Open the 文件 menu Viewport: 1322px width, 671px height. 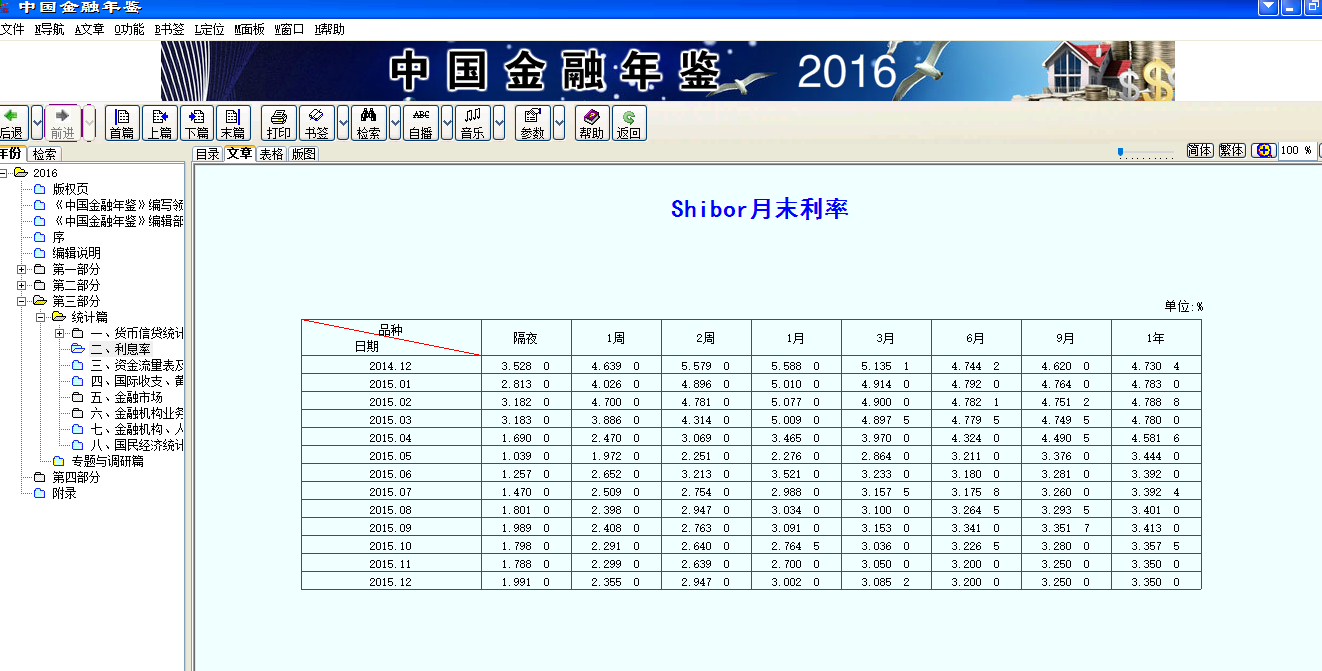(12, 29)
